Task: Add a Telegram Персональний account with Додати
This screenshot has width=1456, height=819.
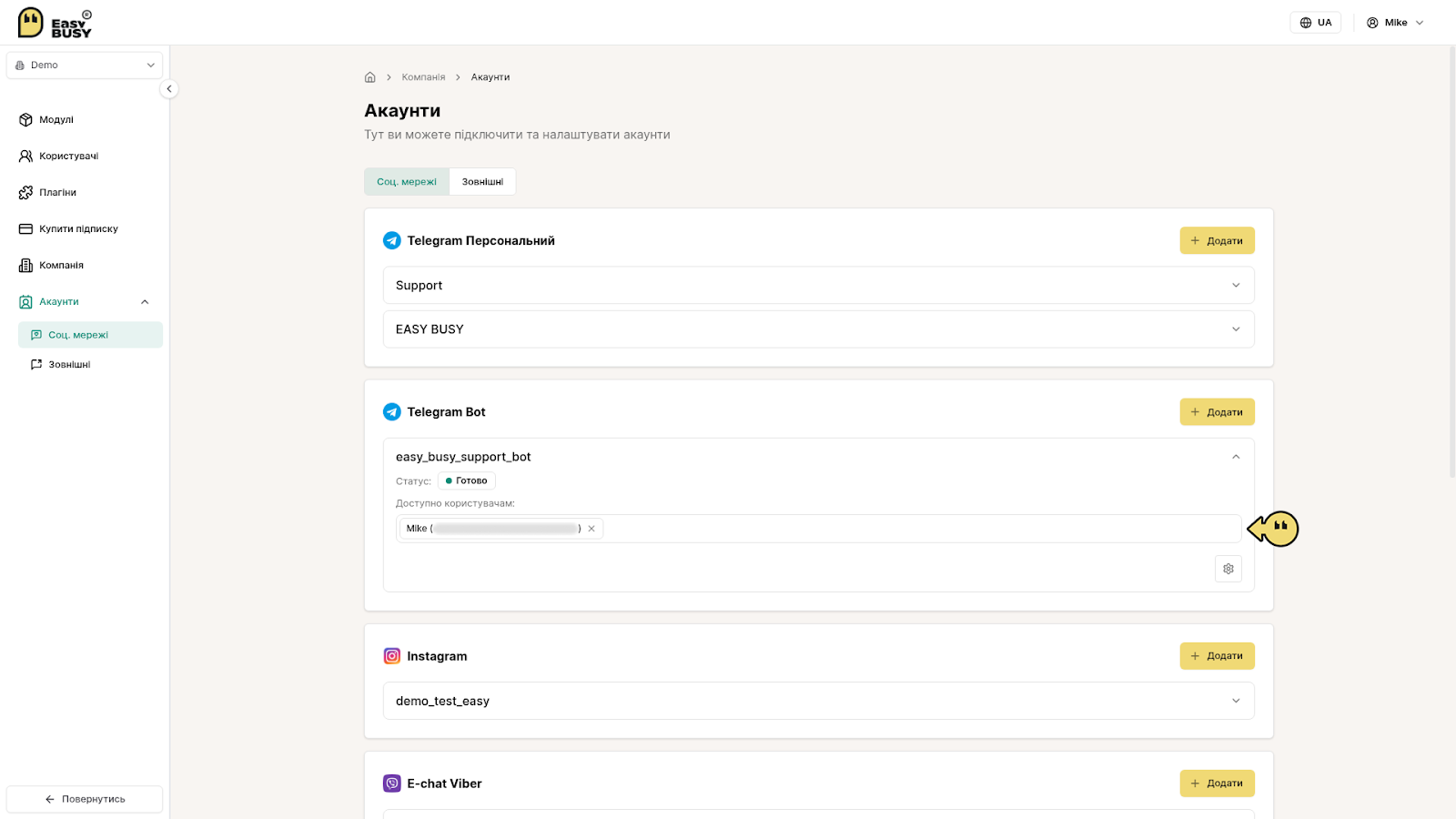Action: pyautogui.click(x=1217, y=240)
